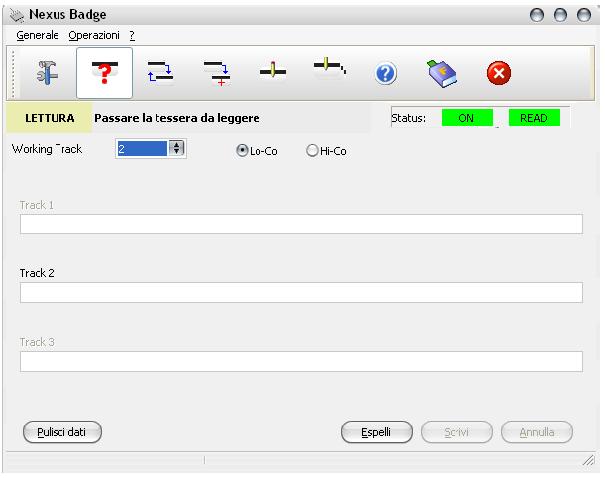Click the write card swipe icon
This screenshot has height=478, width=605.
(x=273, y=70)
